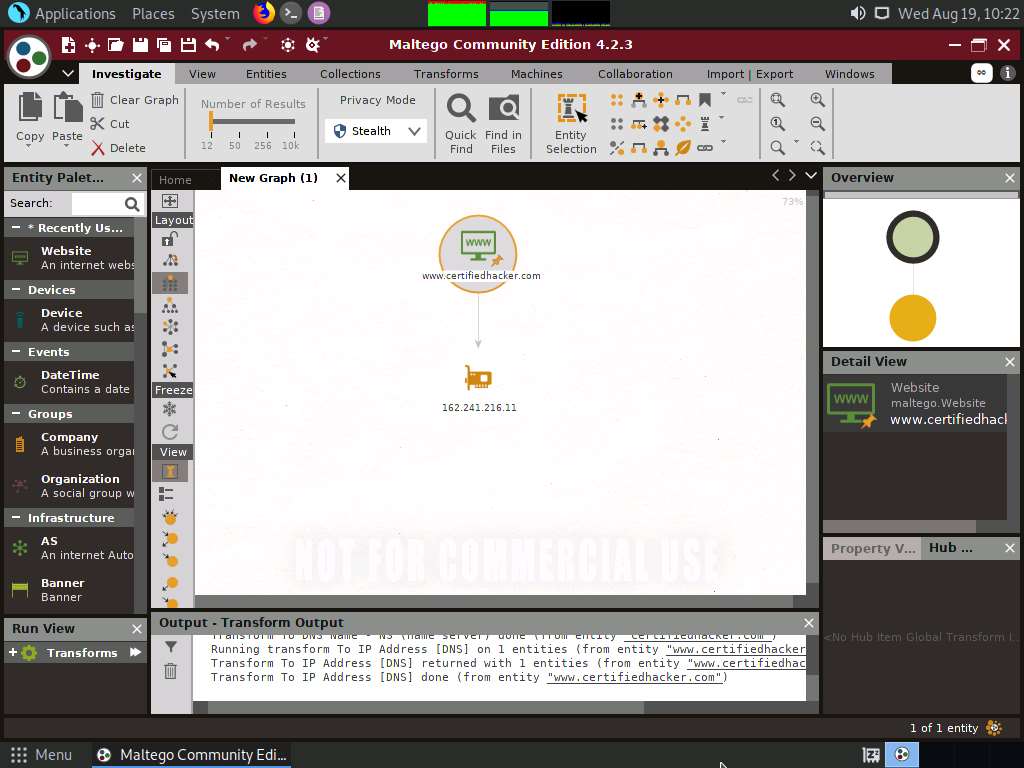
Task: Click the Clear Graph trash icon
Action: coord(97,100)
